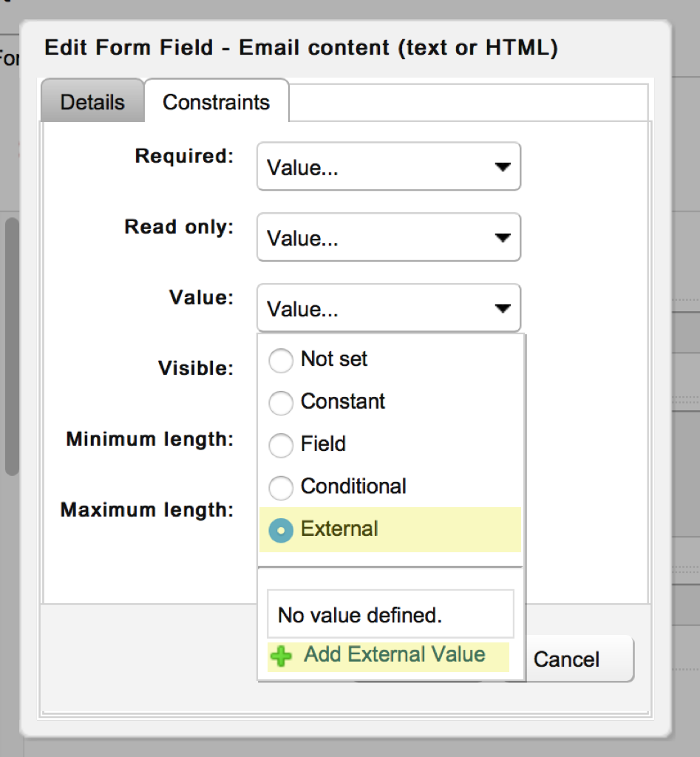Choose the Constant radio option
This screenshot has width=700, height=757.
(282, 403)
